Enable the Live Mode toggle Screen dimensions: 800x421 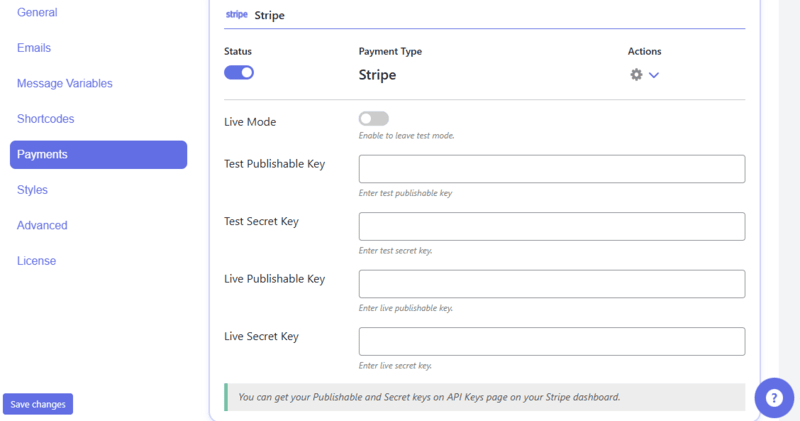coord(373,119)
